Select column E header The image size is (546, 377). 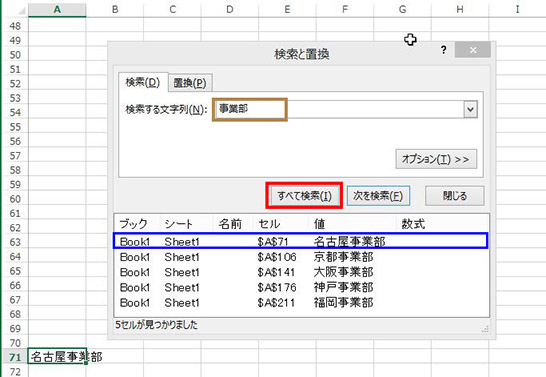287,9
